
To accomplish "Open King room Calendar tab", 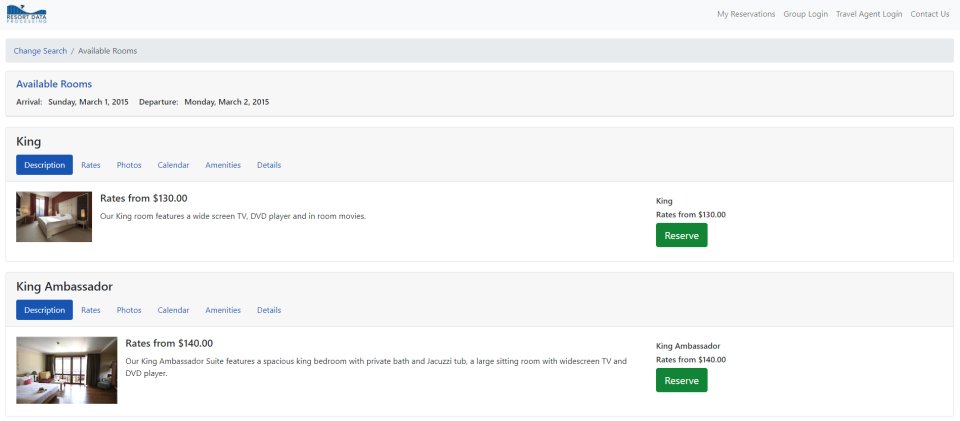I will tap(173, 165).
